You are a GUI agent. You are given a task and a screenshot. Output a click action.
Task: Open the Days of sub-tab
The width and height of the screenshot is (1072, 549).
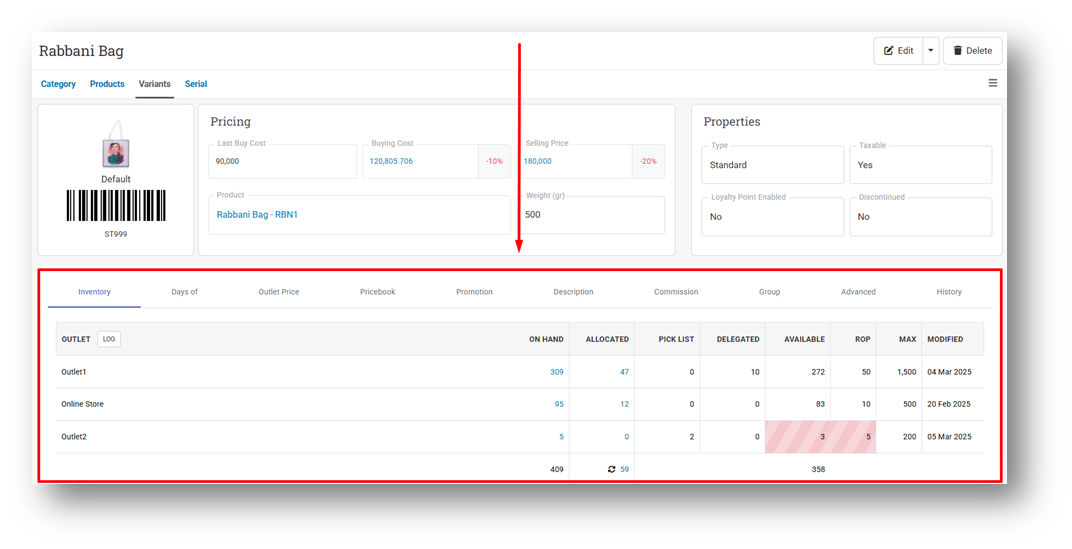[x=185, y=292]
